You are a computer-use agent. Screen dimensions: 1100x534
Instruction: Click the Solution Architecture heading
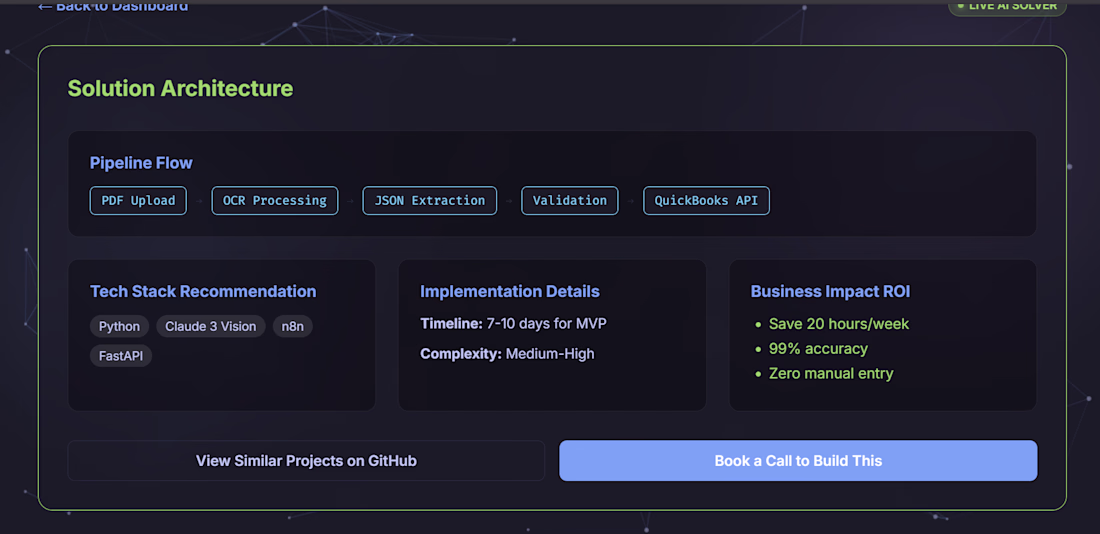pyautogui.click(x=180, y=88)
